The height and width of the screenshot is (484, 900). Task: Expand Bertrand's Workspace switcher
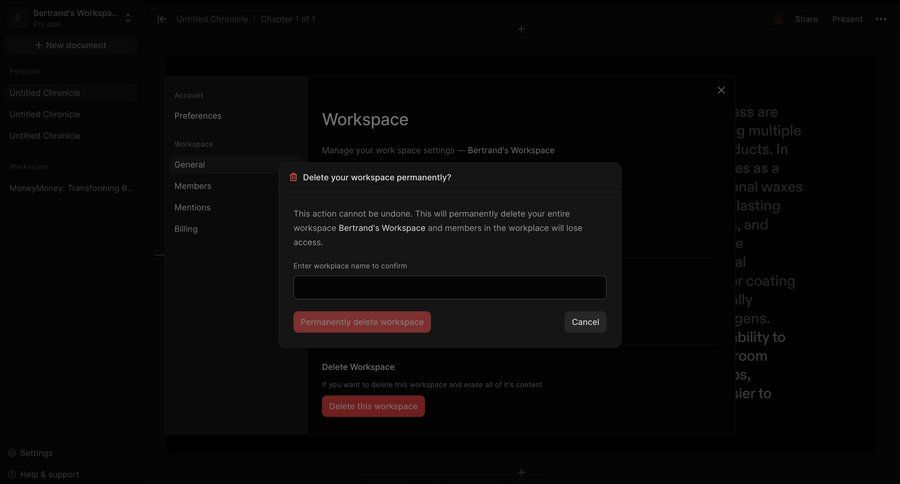pos(127,18)
